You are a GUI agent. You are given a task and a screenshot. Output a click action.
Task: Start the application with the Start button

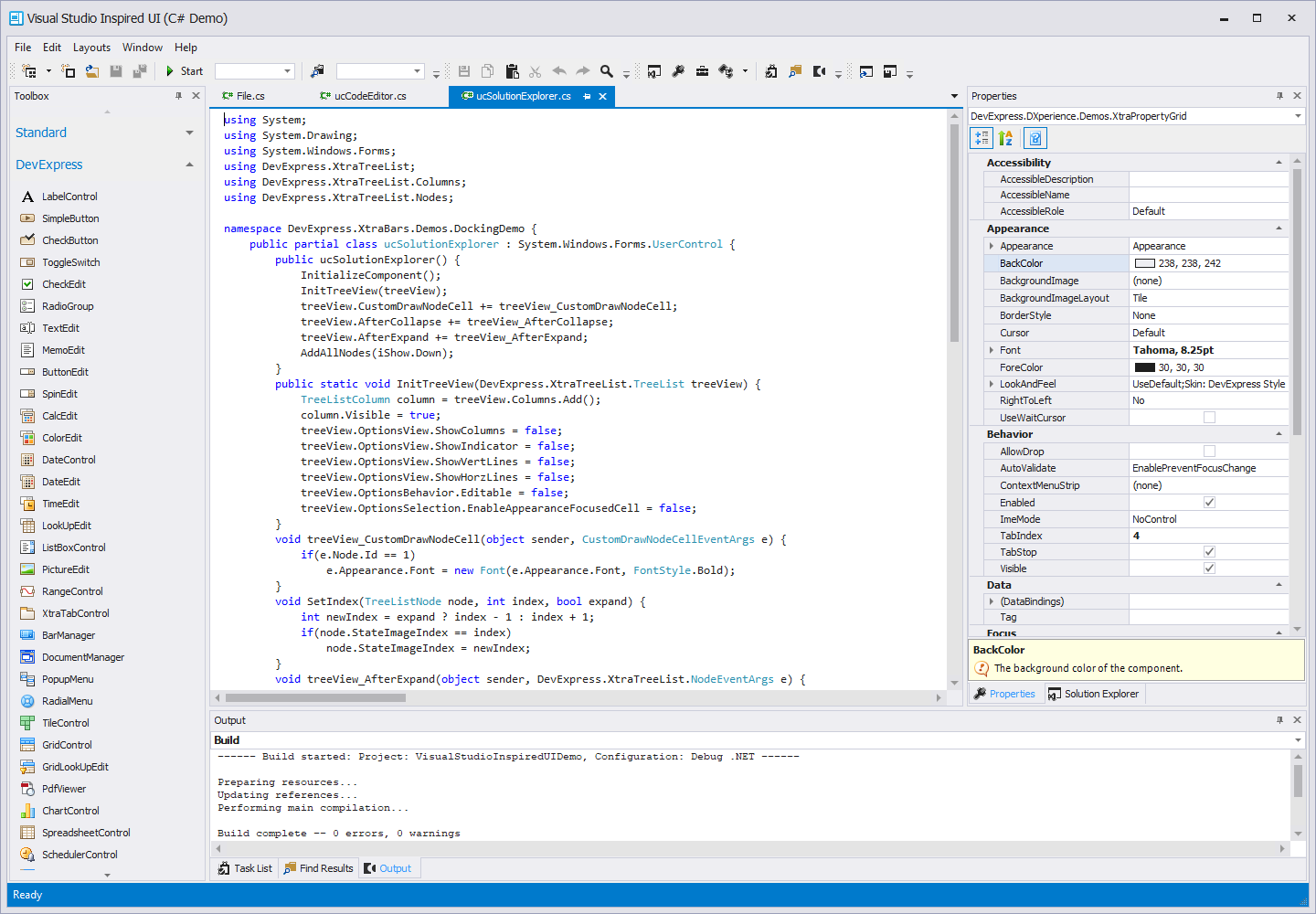pyautogui.click(x=184, y=70)
